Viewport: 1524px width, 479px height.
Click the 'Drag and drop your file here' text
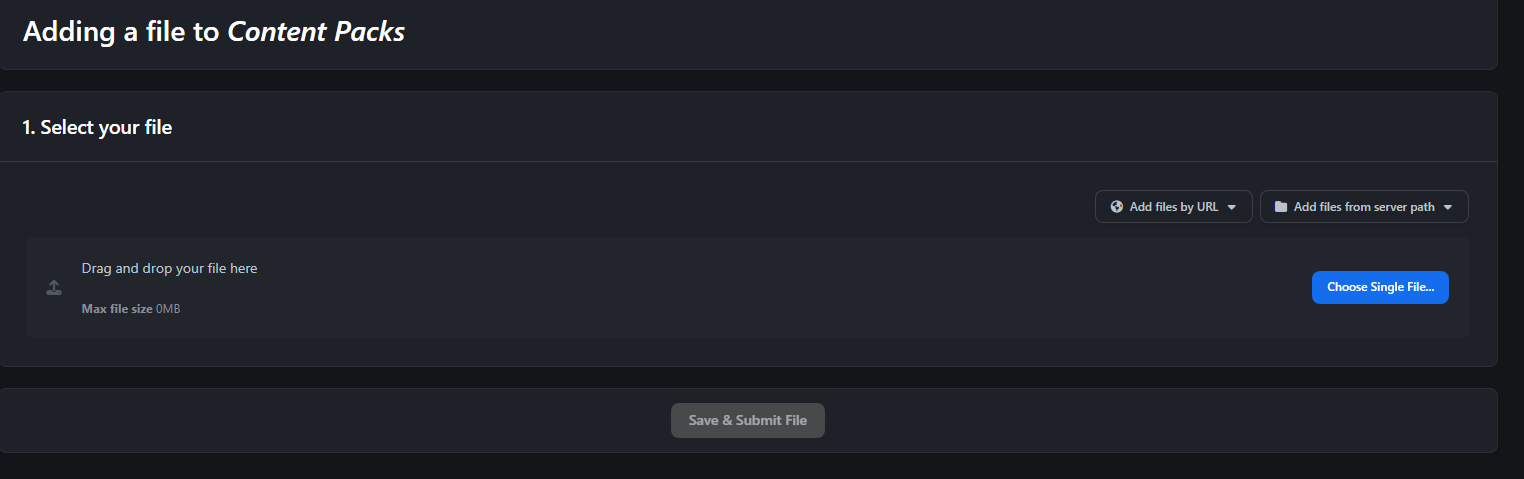170,268
